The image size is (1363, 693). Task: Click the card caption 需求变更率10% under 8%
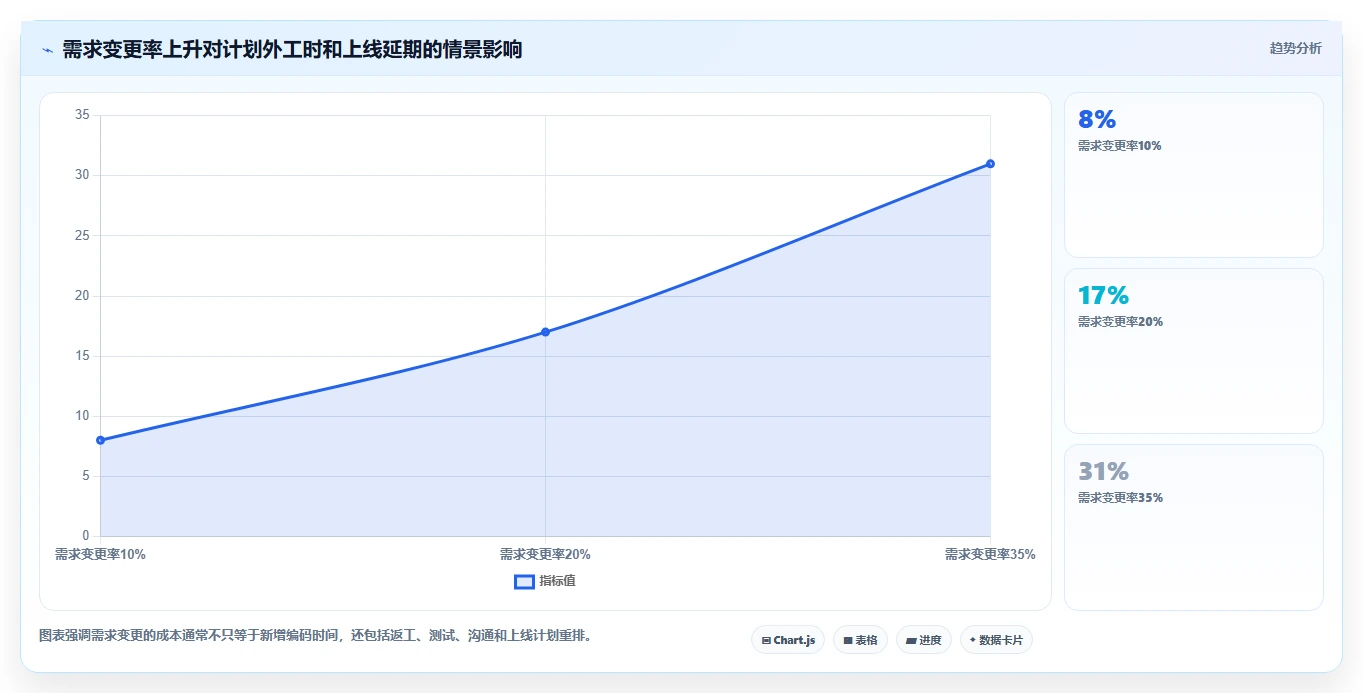[1120, 146]
